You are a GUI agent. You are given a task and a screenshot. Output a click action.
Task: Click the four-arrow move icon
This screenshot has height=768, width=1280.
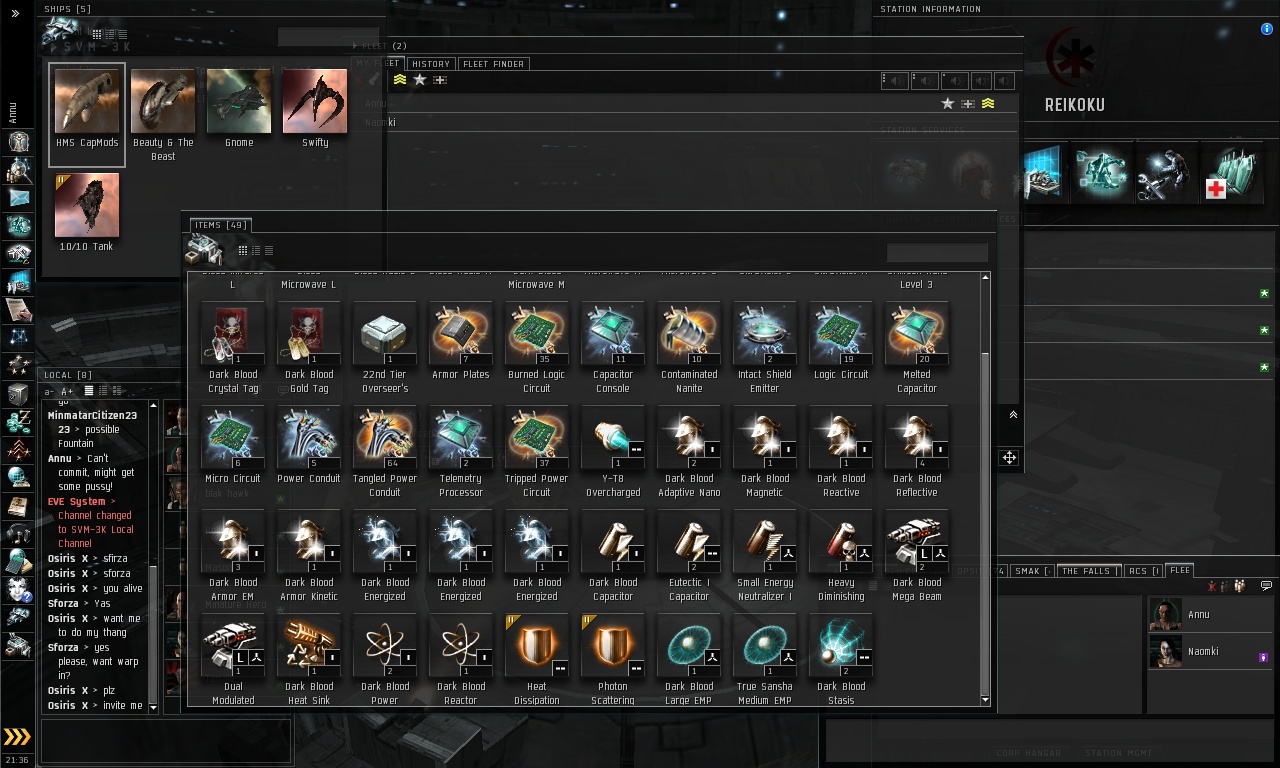(x=1009, y=458)
